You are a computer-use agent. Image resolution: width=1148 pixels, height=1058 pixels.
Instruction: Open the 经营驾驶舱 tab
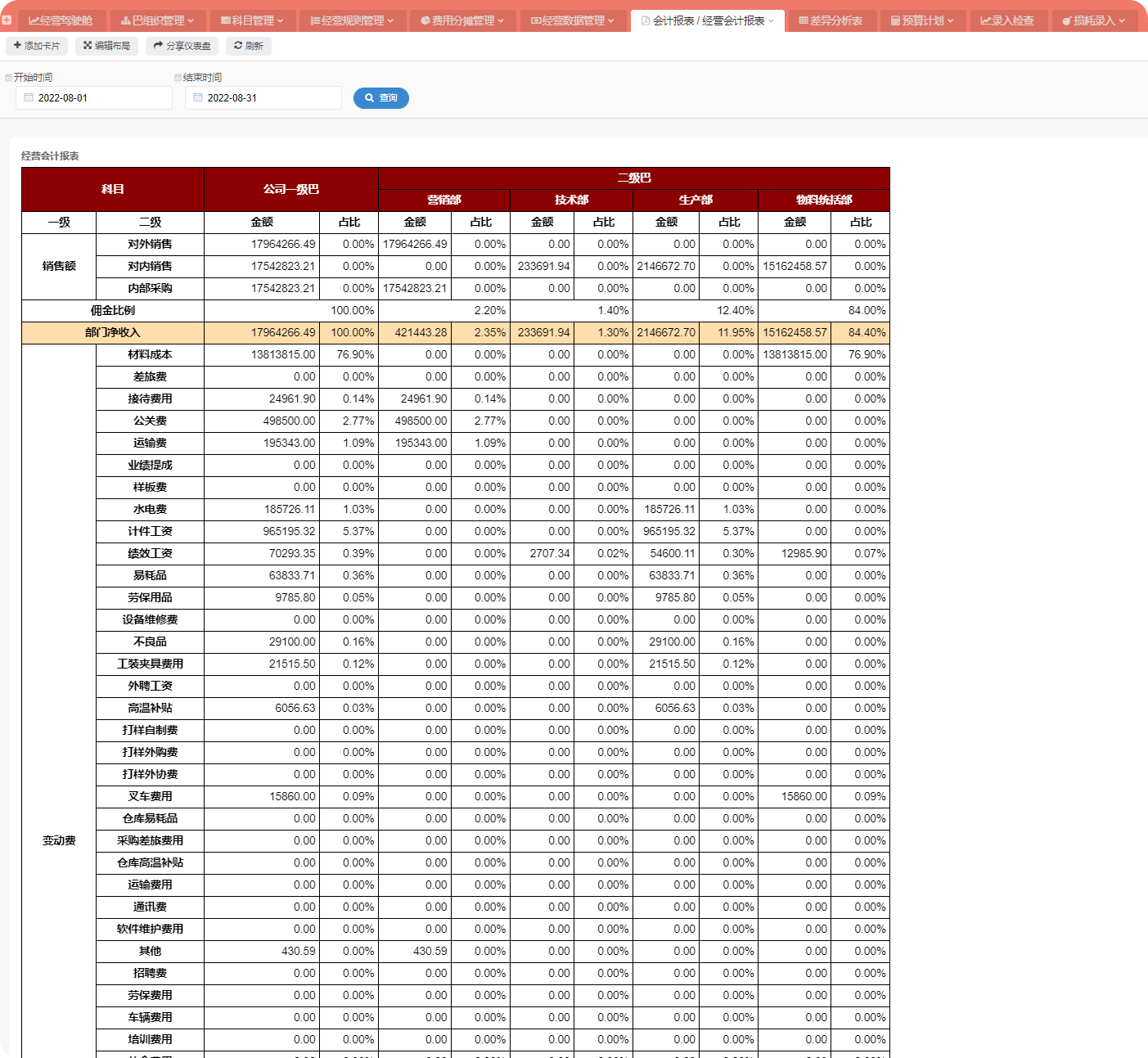(x=61, y=20)
